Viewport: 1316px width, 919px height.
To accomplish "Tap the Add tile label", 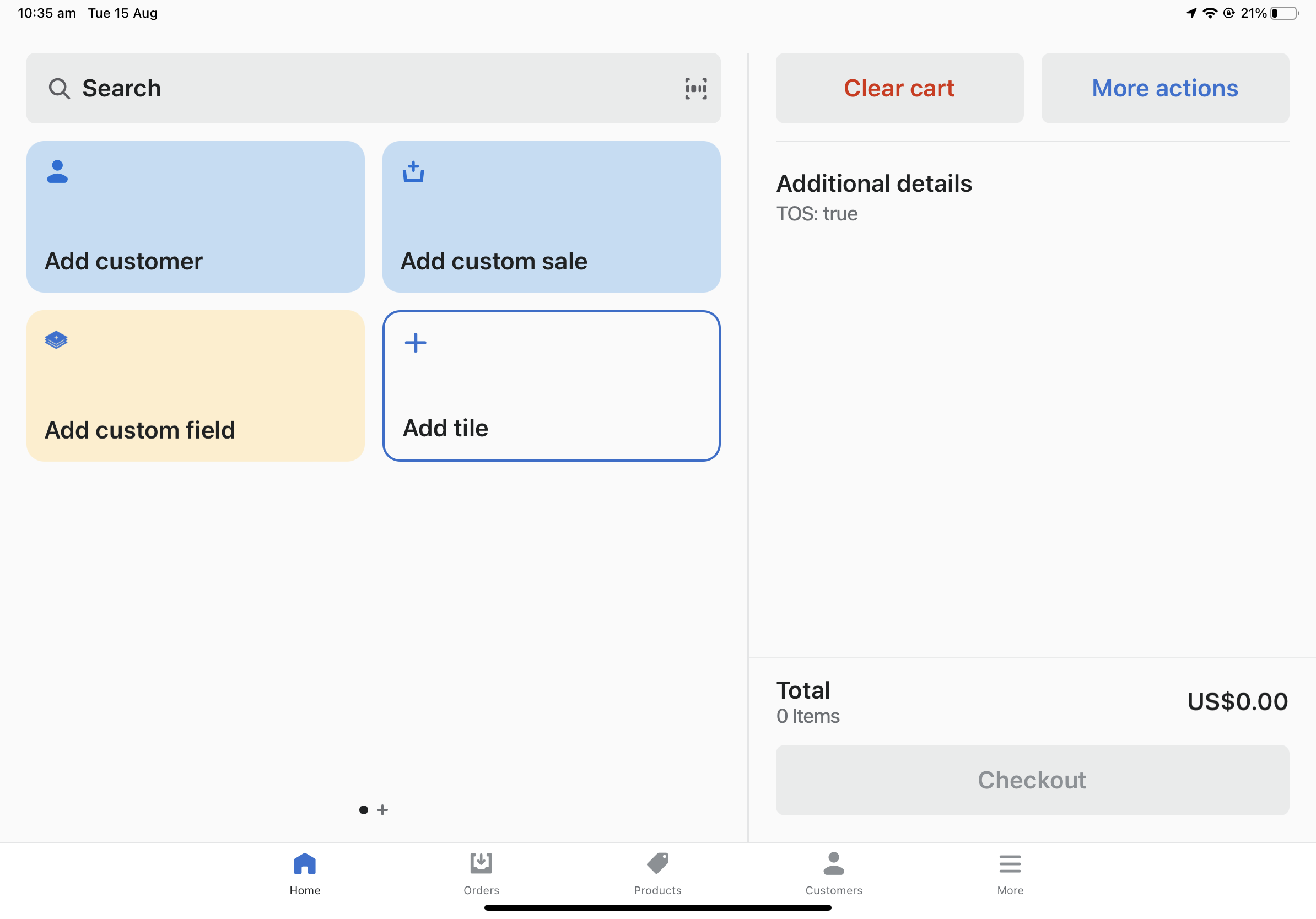I will pyautogui.click(x=445, y=428).
